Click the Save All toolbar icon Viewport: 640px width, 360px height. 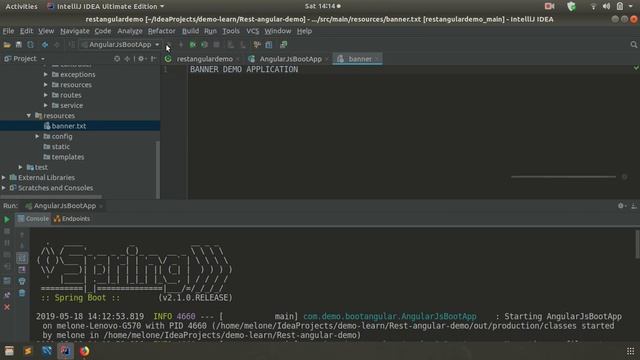(19, 45)
